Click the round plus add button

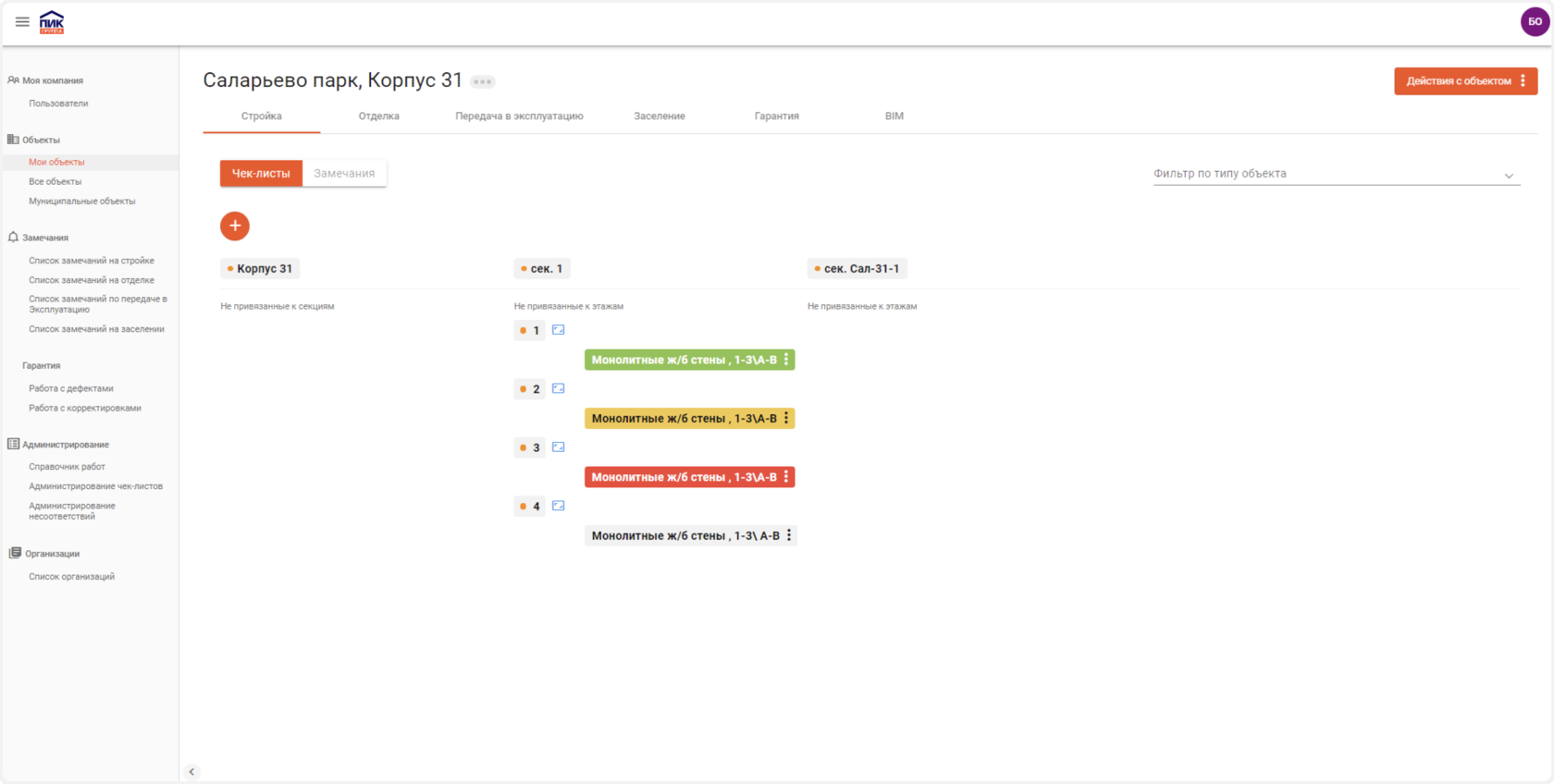[x=235, y=226]
